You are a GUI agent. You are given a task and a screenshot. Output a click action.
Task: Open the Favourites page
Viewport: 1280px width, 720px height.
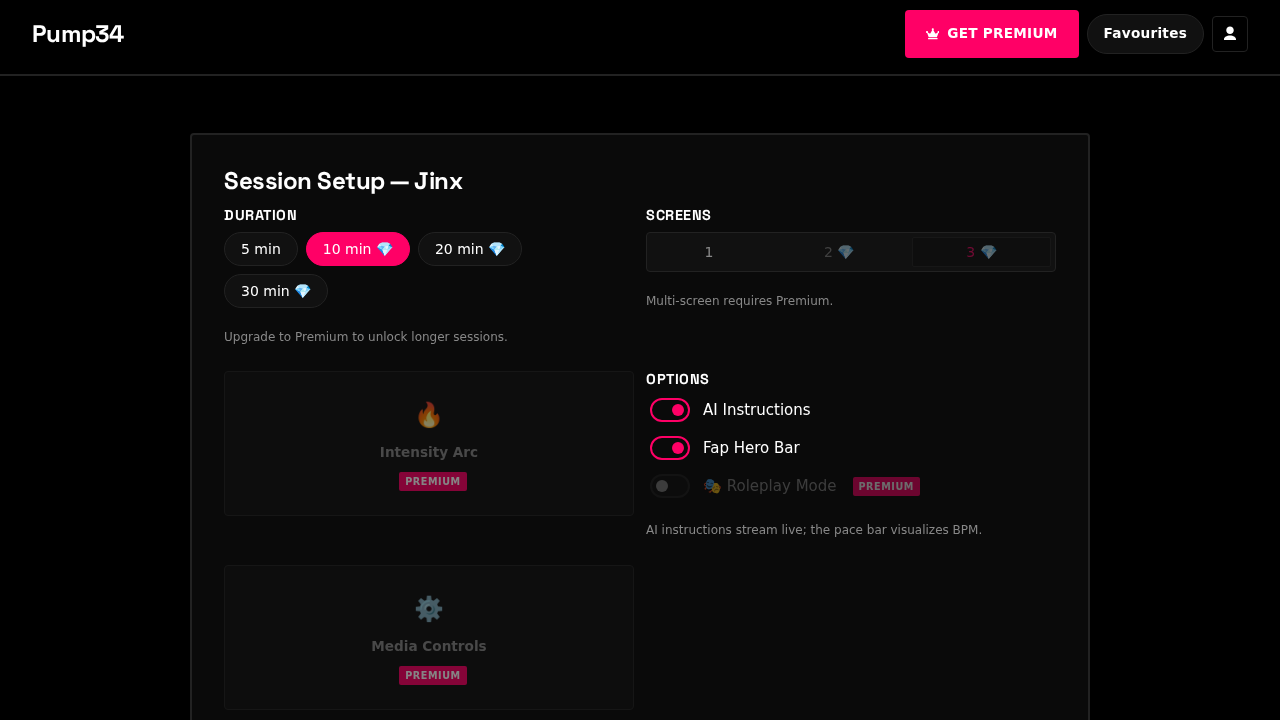point(1145,34)
